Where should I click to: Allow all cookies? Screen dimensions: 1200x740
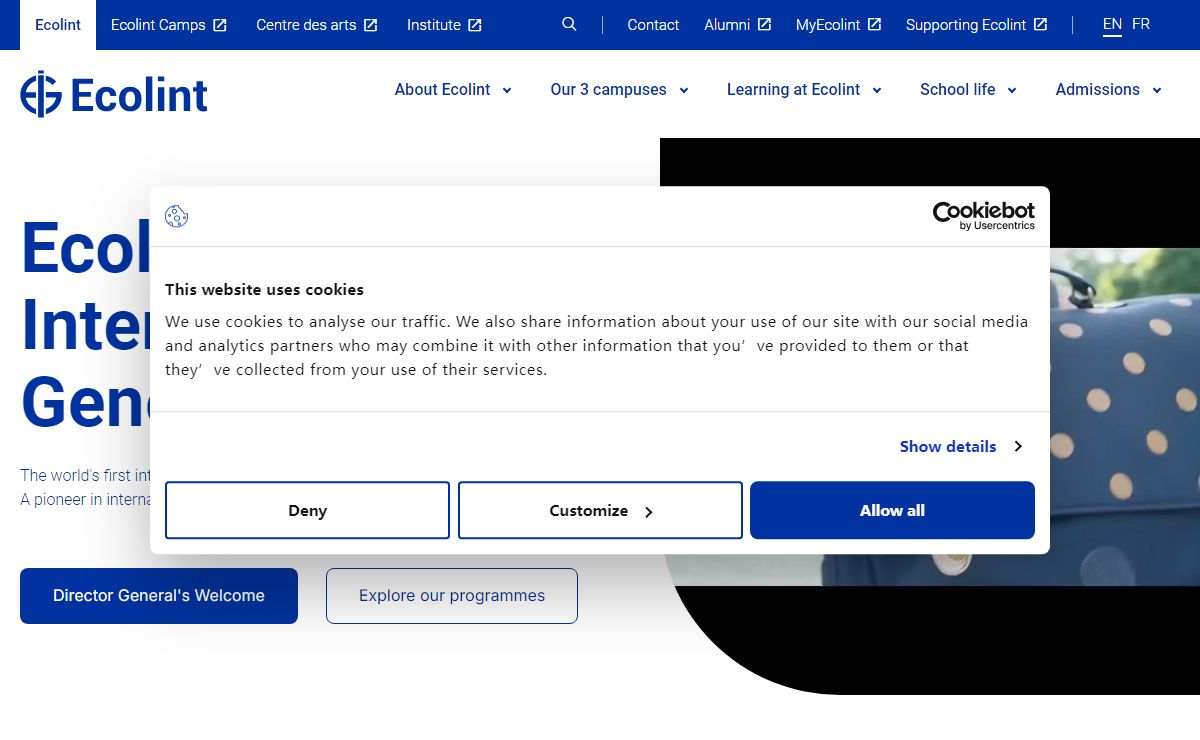click(892, 510)
